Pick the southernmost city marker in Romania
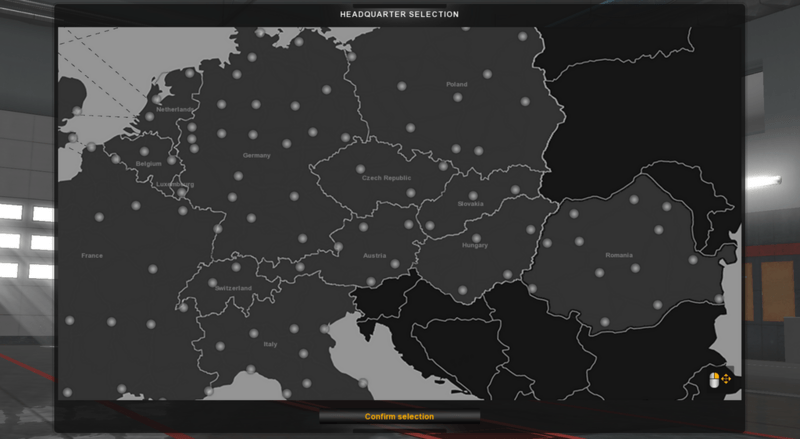Viewport: 800px width, 439px height. click(x=605, y=322)
